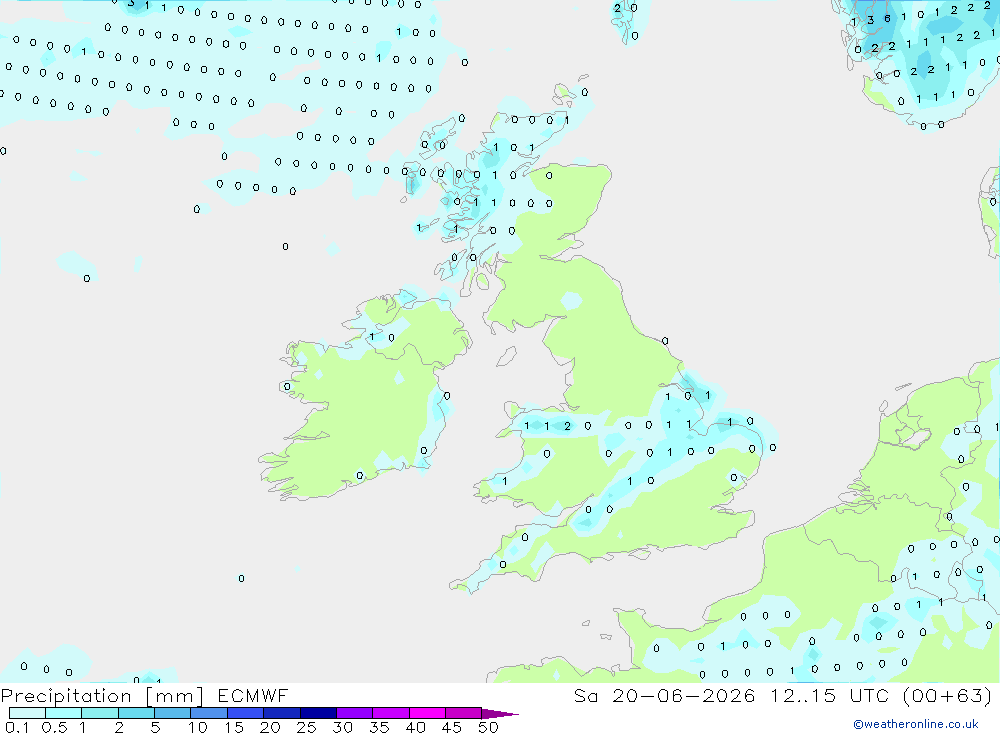Image resolution: width=1000 pixels, height=733 pixels.
Task: Pick the 30–35 mm purple legend swatch
Action: point(355,713)
